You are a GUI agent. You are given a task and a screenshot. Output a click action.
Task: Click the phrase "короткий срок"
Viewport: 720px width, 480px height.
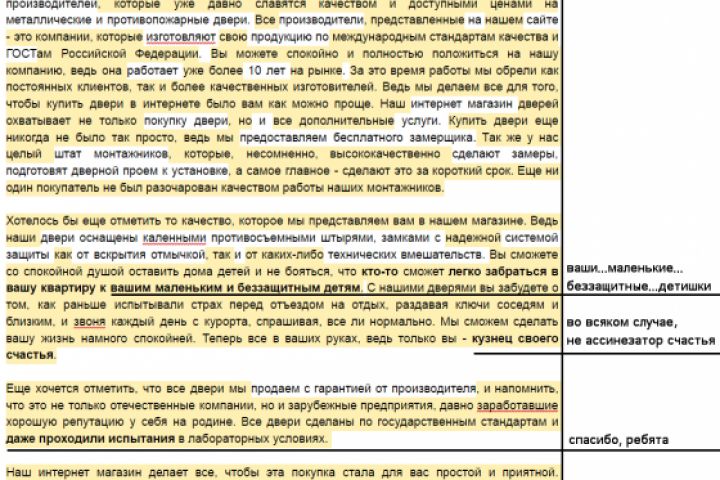point(472,171)
